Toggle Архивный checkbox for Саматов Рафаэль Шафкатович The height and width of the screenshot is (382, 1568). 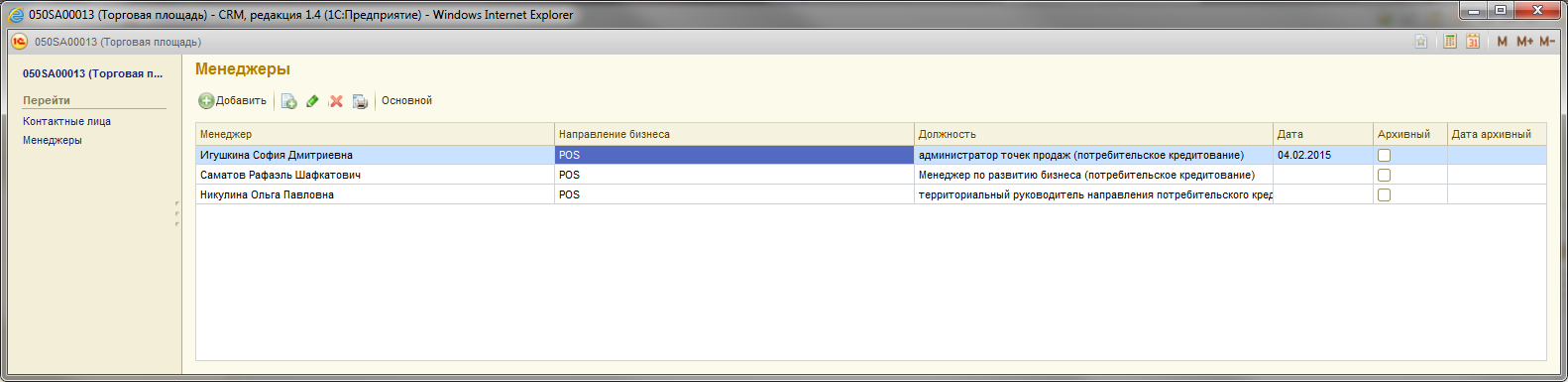click(x=1384, y=176)
